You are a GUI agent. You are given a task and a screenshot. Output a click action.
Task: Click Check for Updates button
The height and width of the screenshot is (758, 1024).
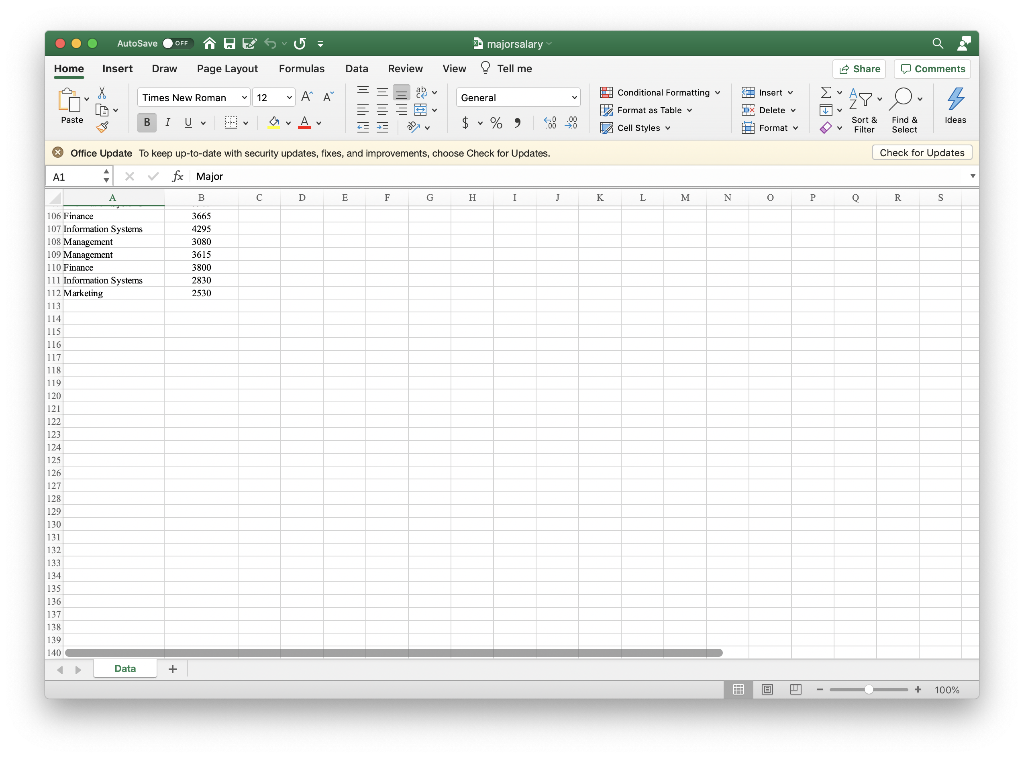pos(922,152)
